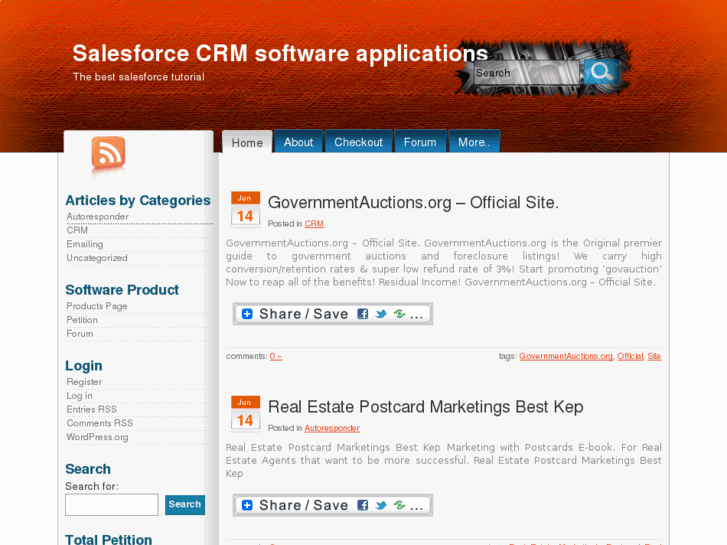Click the header magnifier search button
Screen dimensions: 727x545
(601, 72)
